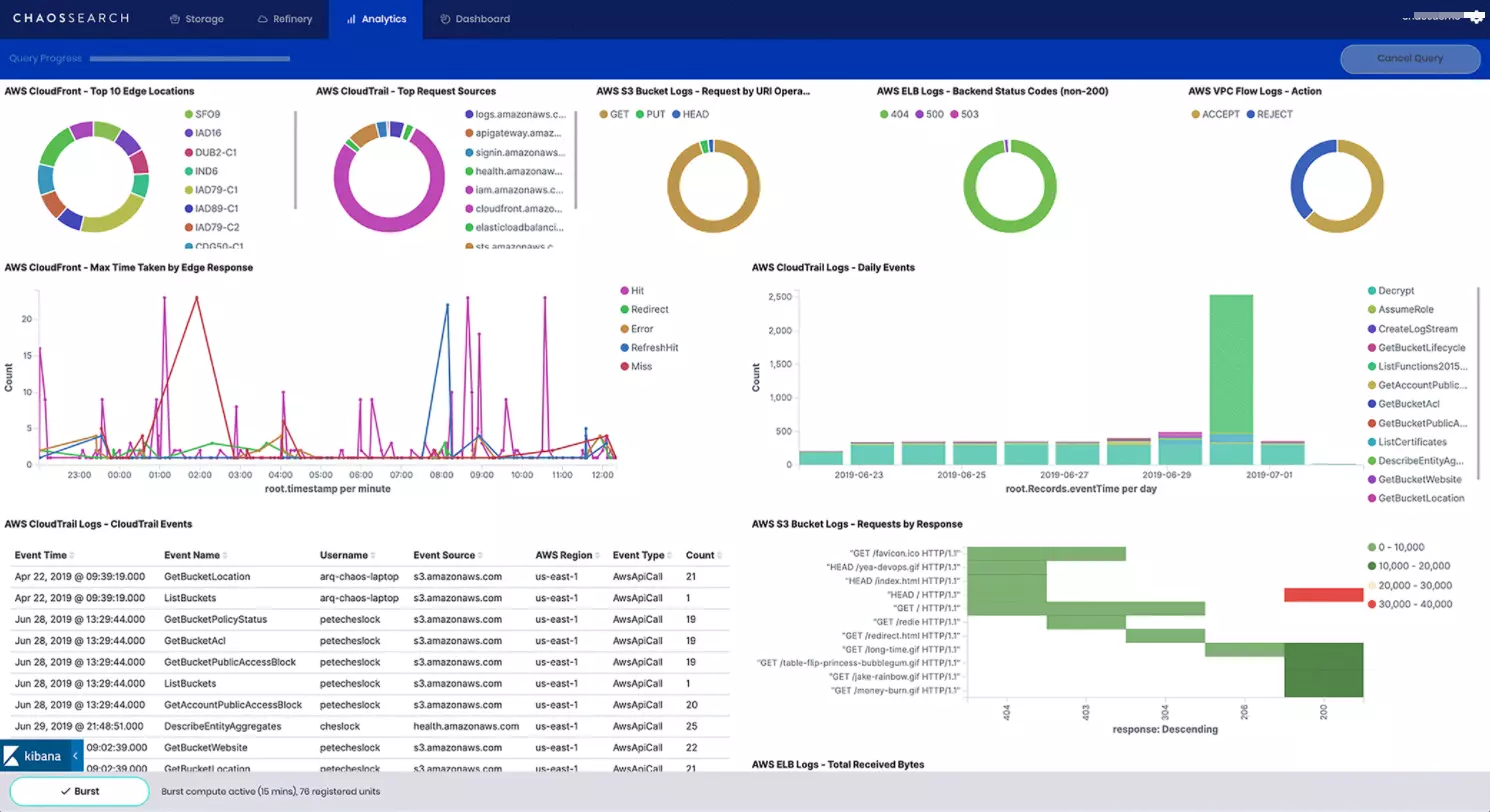Viewport: 1490px width, 812px height.
Task: Click the Cancel Query button
Action: click(x=1410, y=58)
